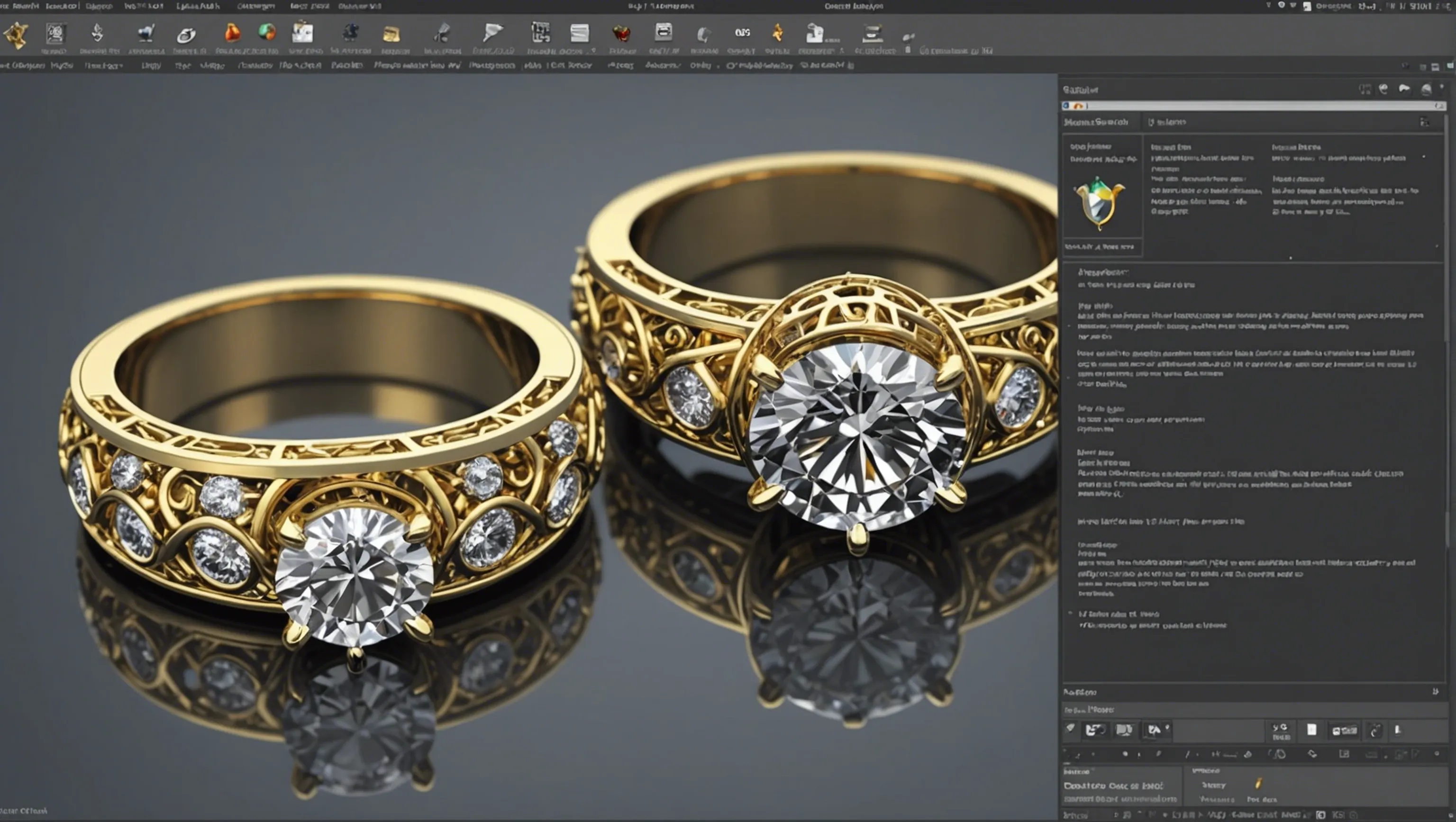Screen dimensions: 1456x822
Task: Click the small icon right of the panel tabs
Action: pos(1424,122)
